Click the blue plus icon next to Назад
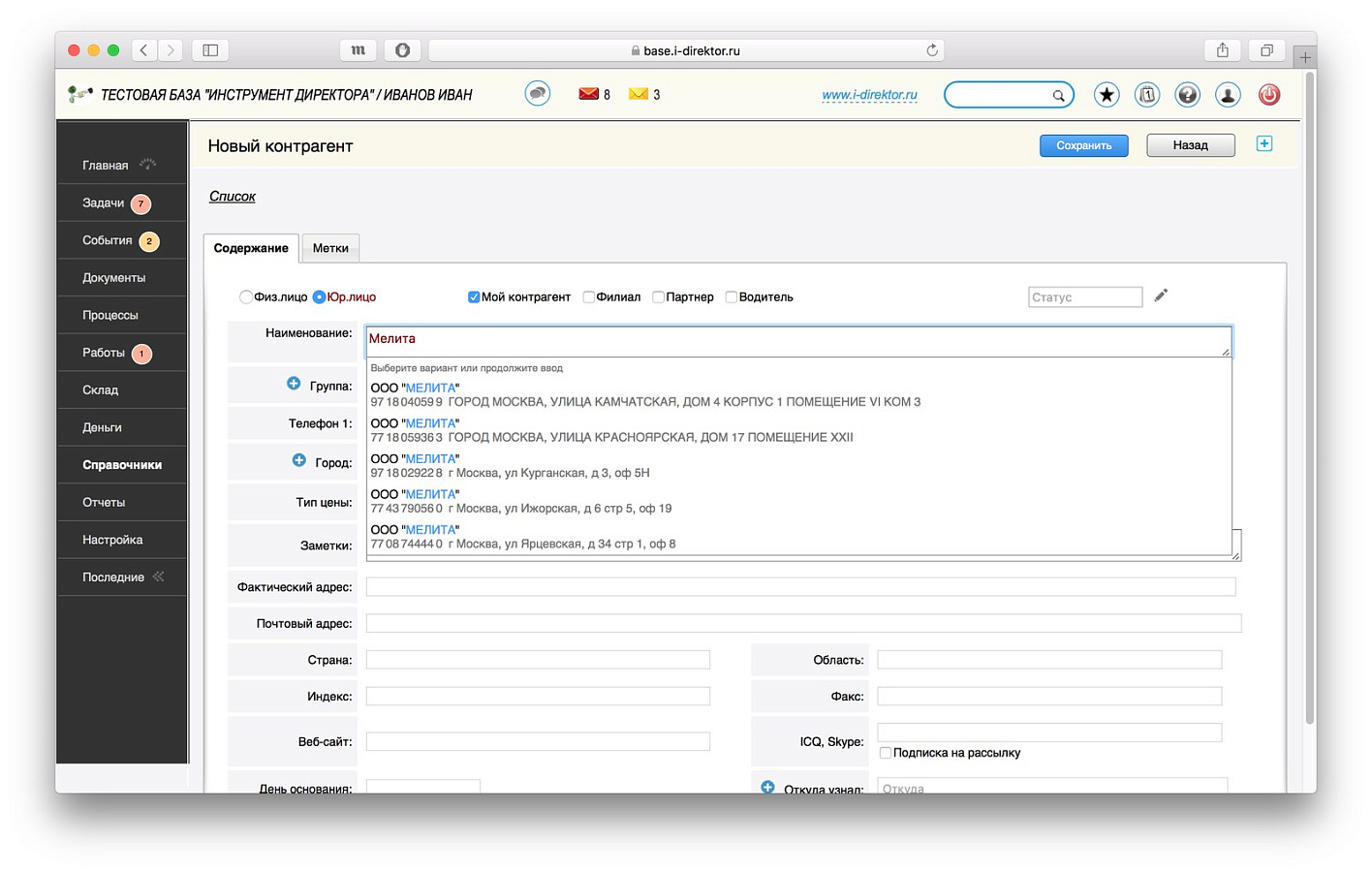This screenshot has width=1372, height=872. (x=1264, y=143)
